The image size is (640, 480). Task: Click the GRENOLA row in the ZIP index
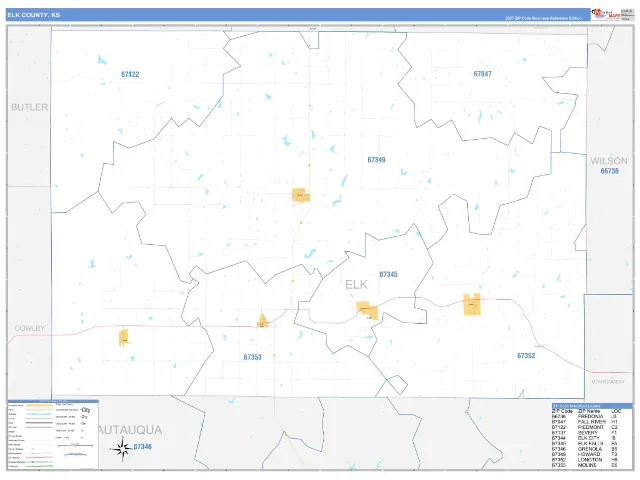(585, 449)
